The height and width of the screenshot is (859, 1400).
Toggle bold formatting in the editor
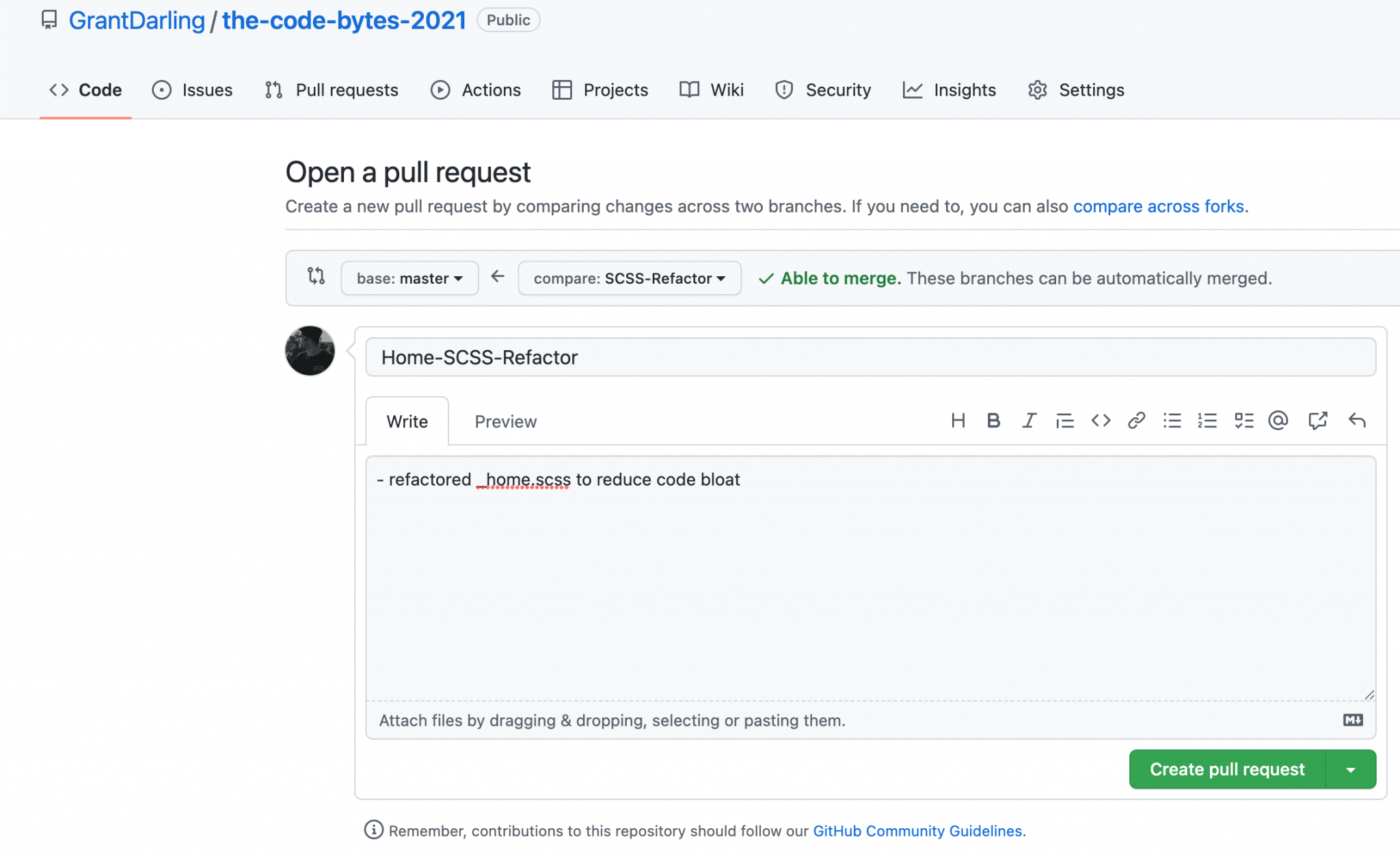[x=993, y=421]
